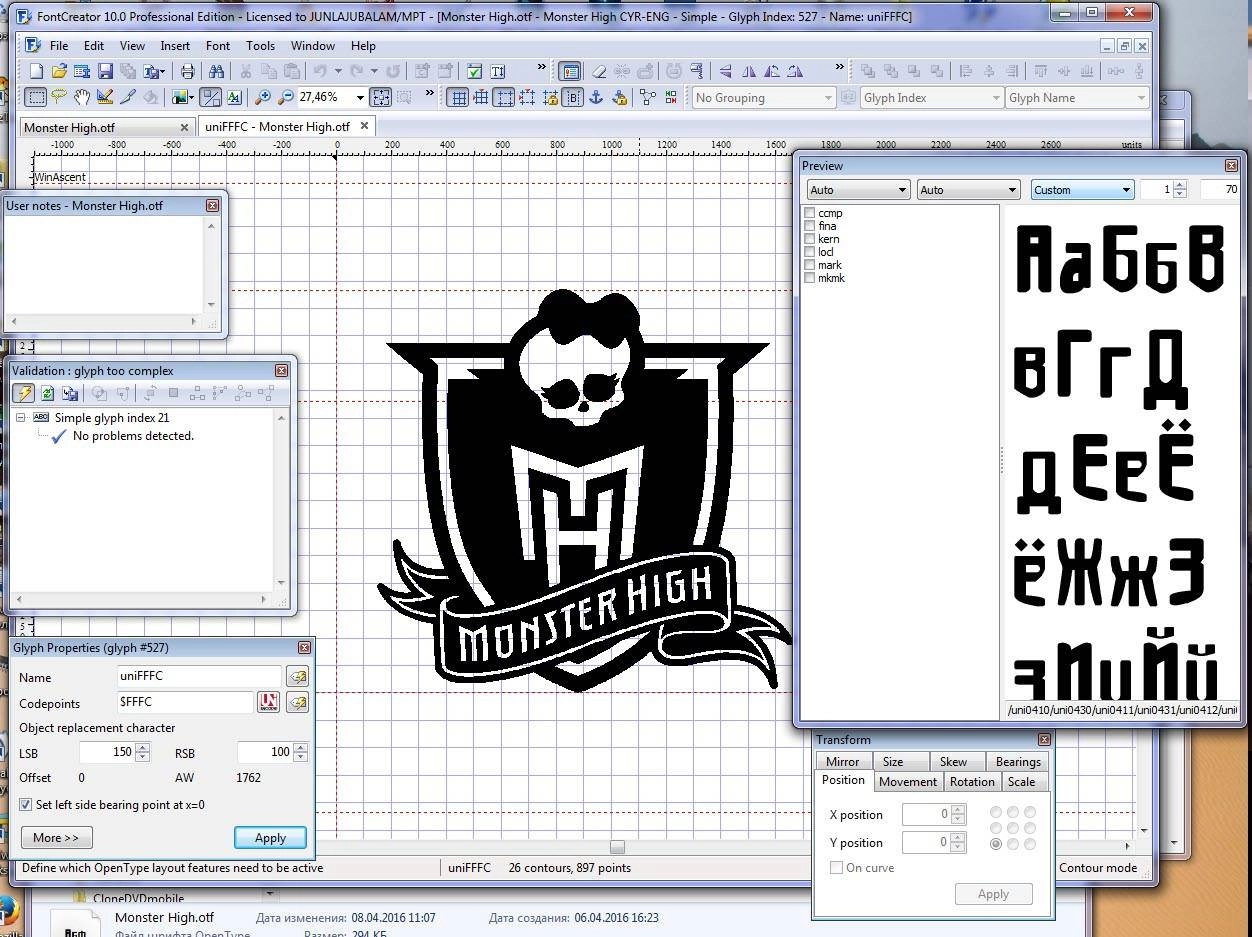Click the Test font TI icon
This screenshot has width=1252, height=937.
coord(497,71)
